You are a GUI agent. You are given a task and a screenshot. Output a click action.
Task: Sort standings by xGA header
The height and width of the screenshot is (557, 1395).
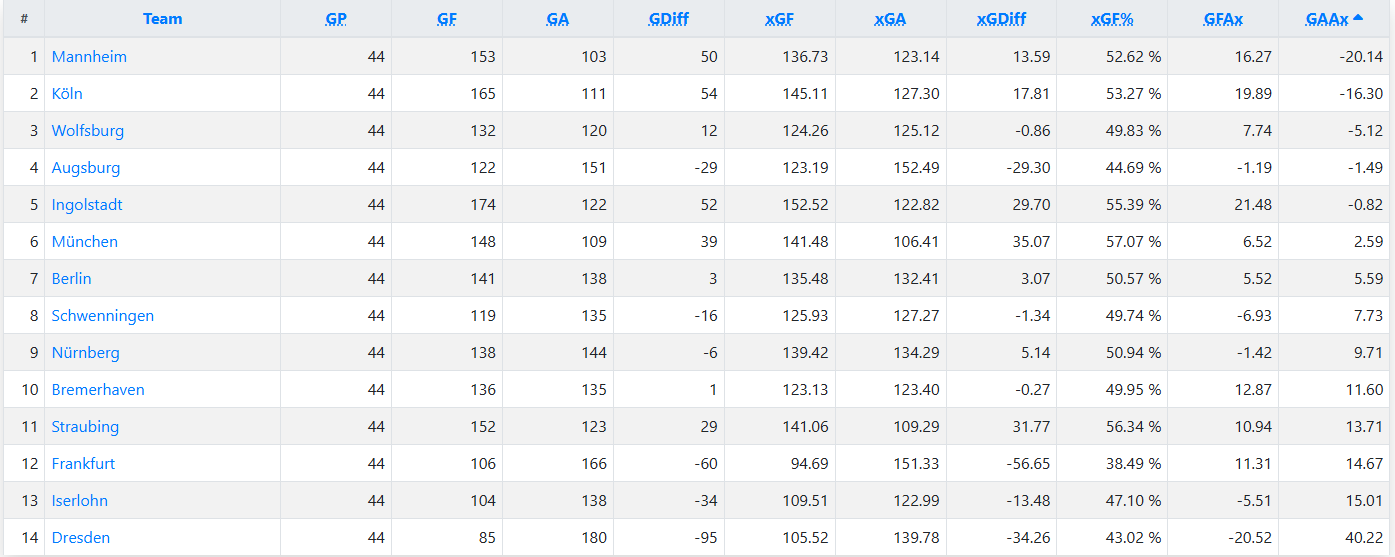(x=890, y=19)
